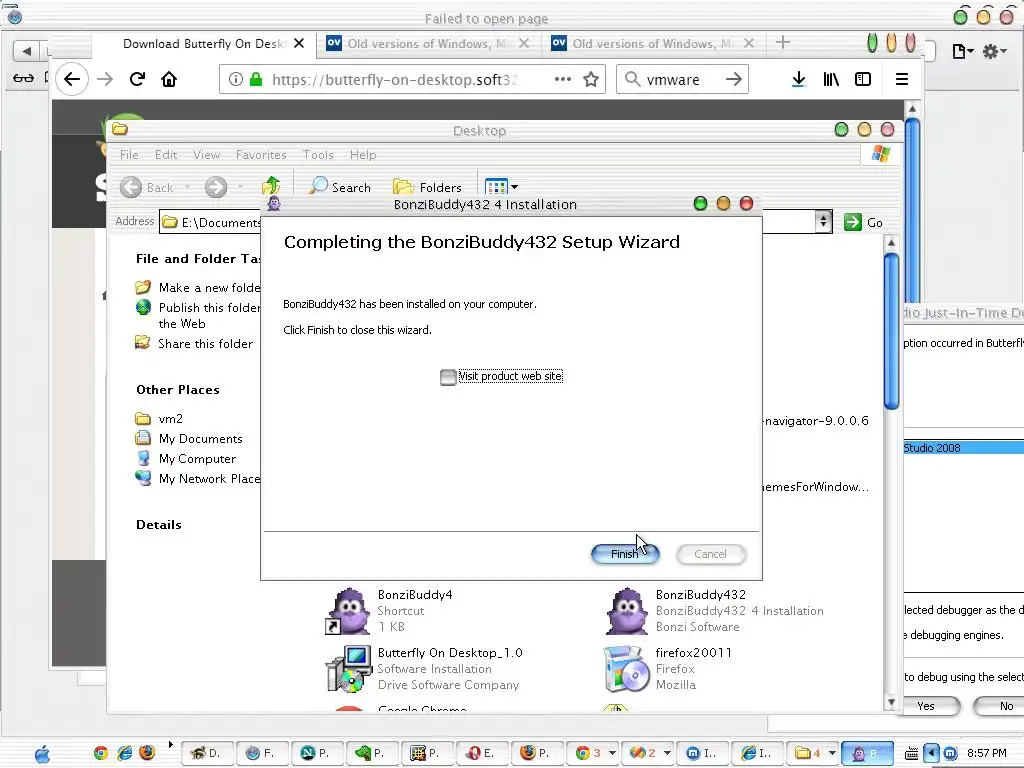Close the Download Butterfly tab
This screenshot has width=1024, height=768.
pos(299,44)
